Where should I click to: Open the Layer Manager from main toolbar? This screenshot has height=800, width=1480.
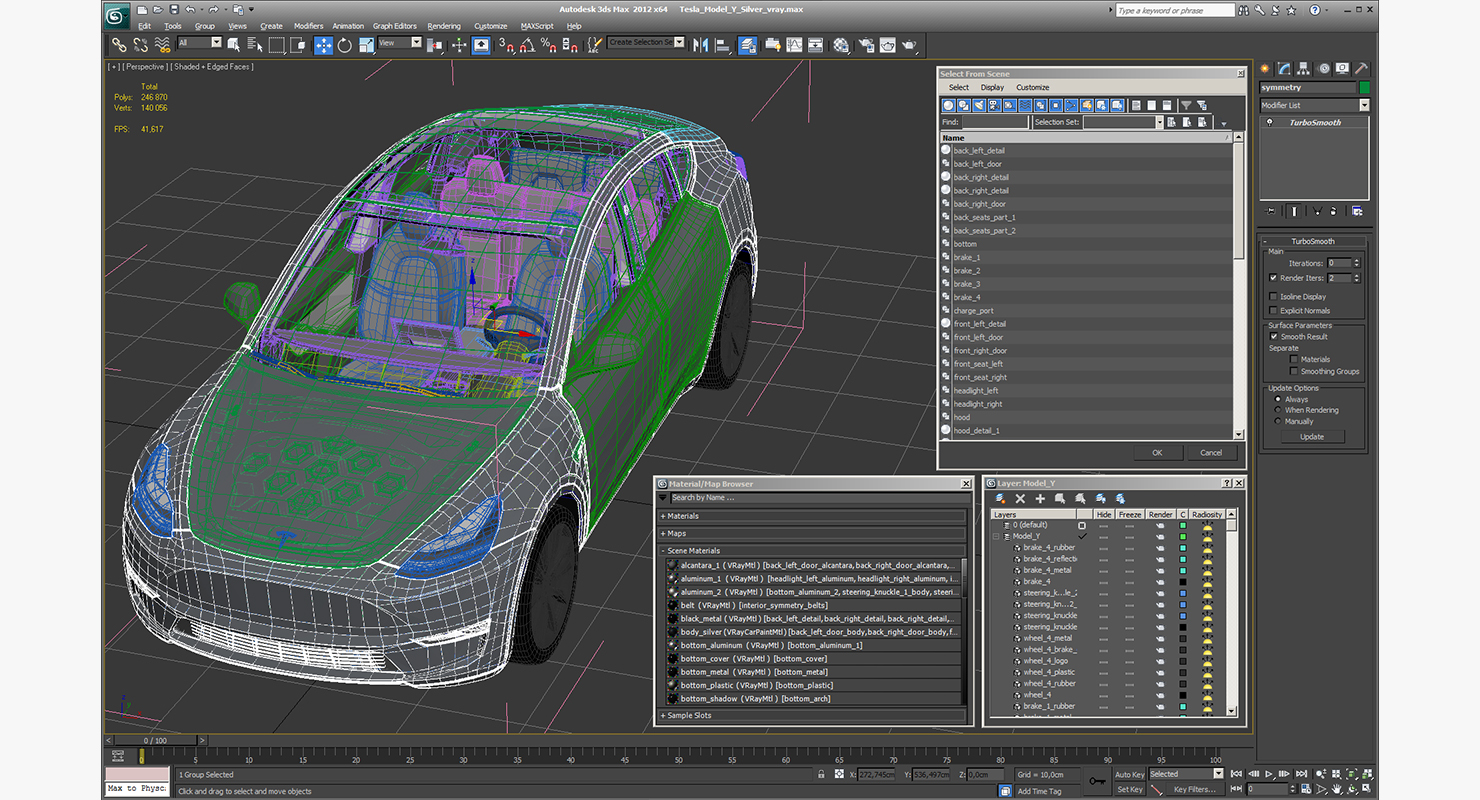pyautogui.click(x=747, y=45)
